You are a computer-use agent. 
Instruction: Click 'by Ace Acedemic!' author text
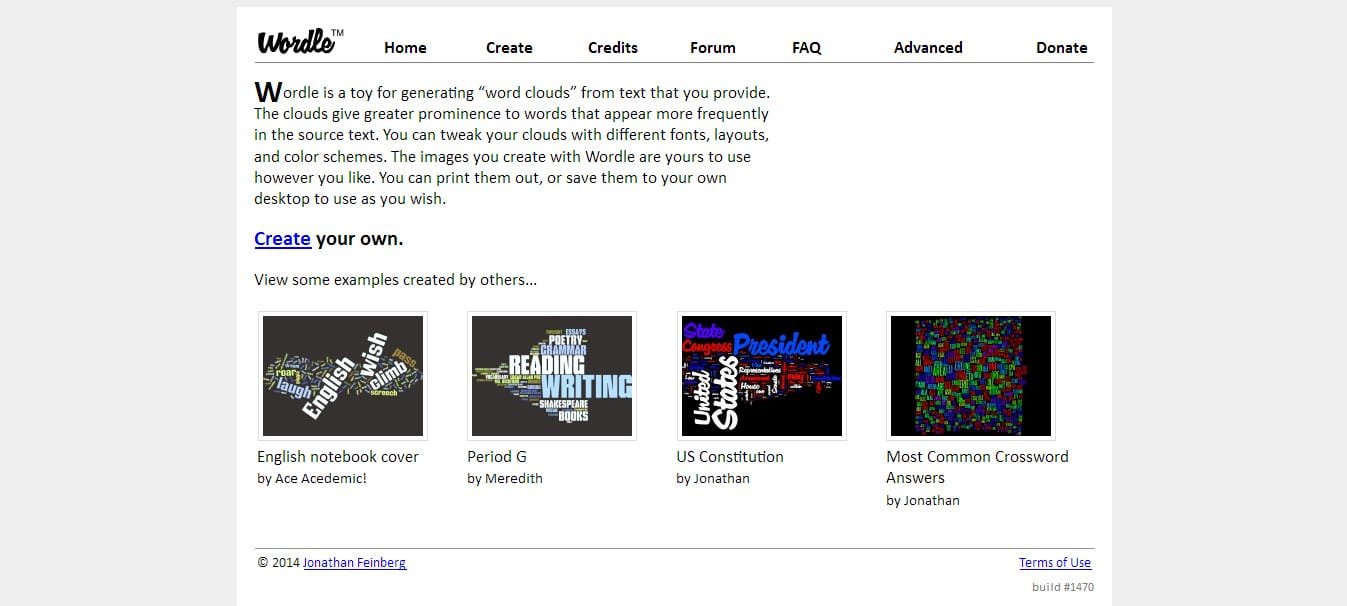312,479
